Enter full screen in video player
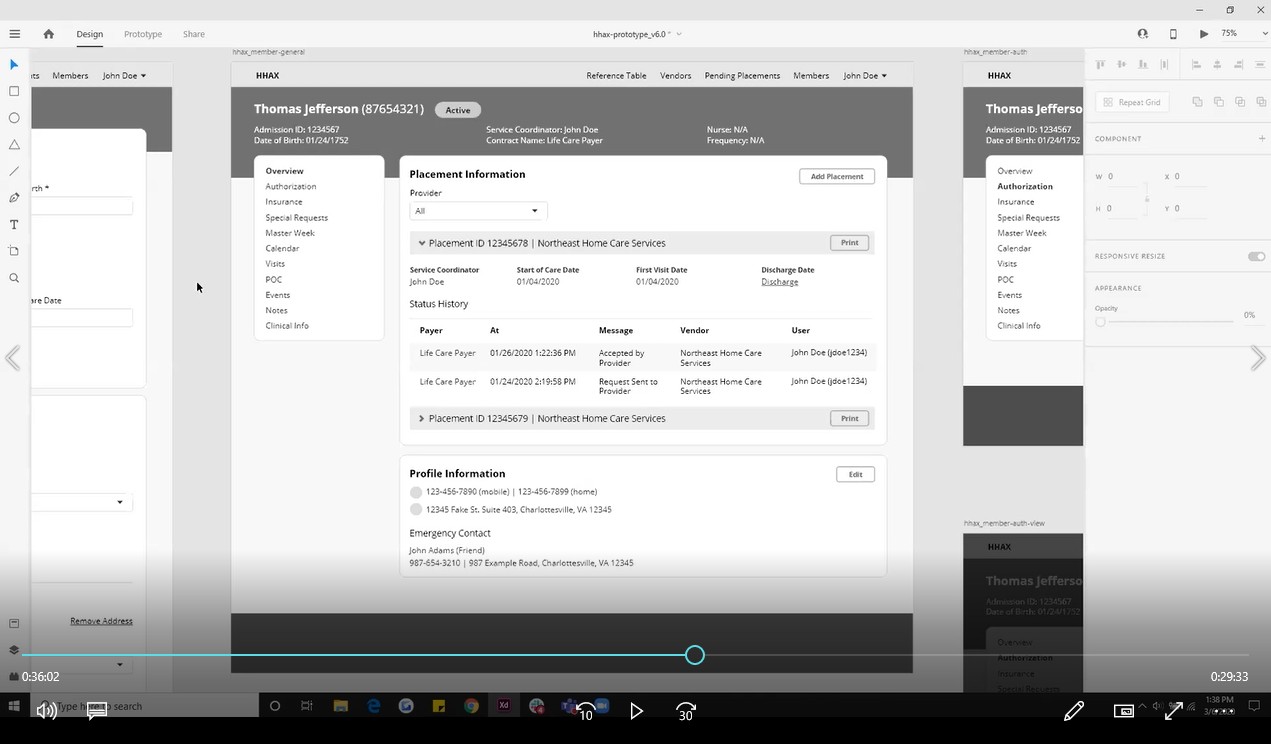1271x744 pixels. (1174, 711)
